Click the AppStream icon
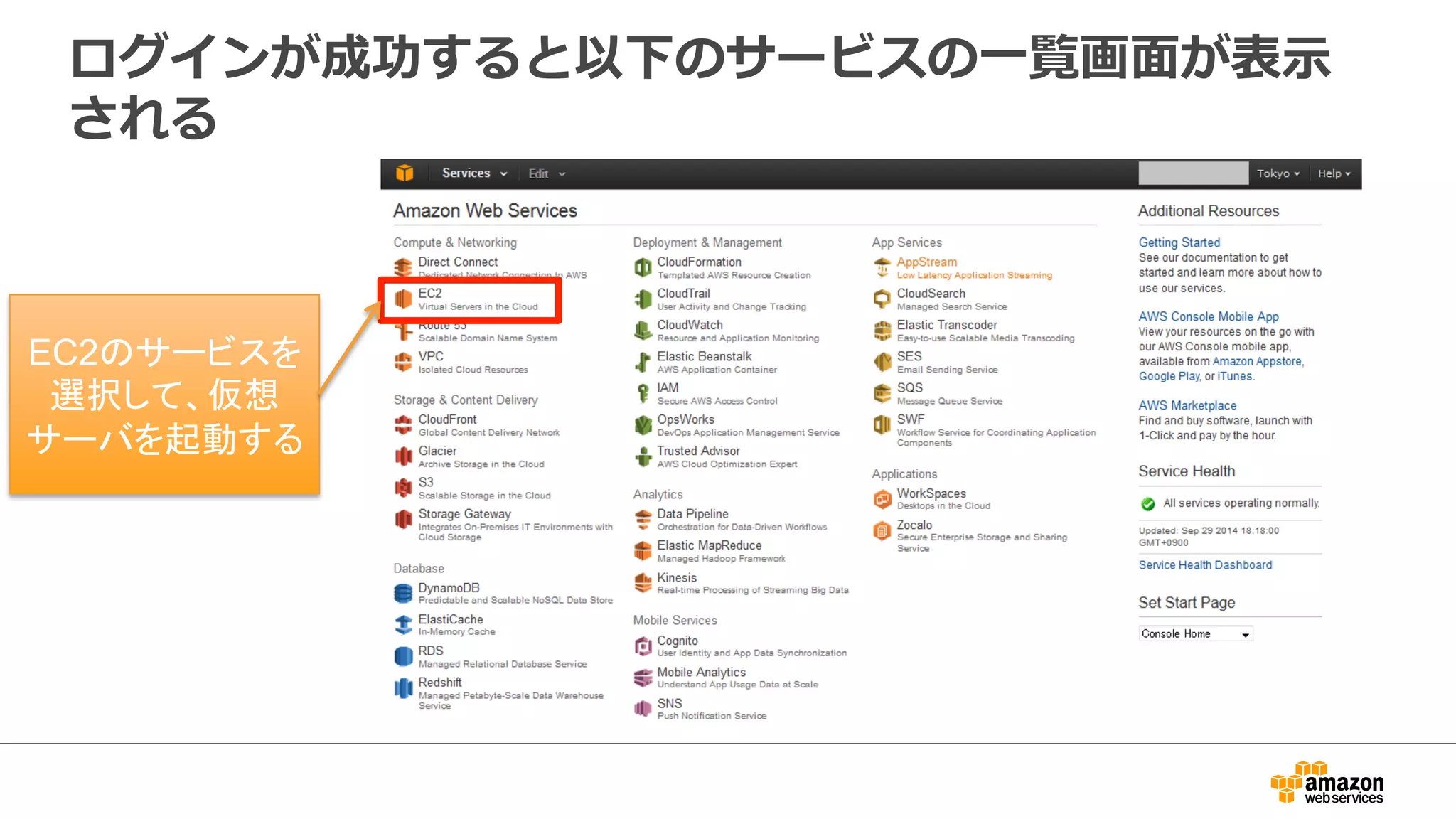Screen dimensions: 1456x819 click(x=882, y=267)
